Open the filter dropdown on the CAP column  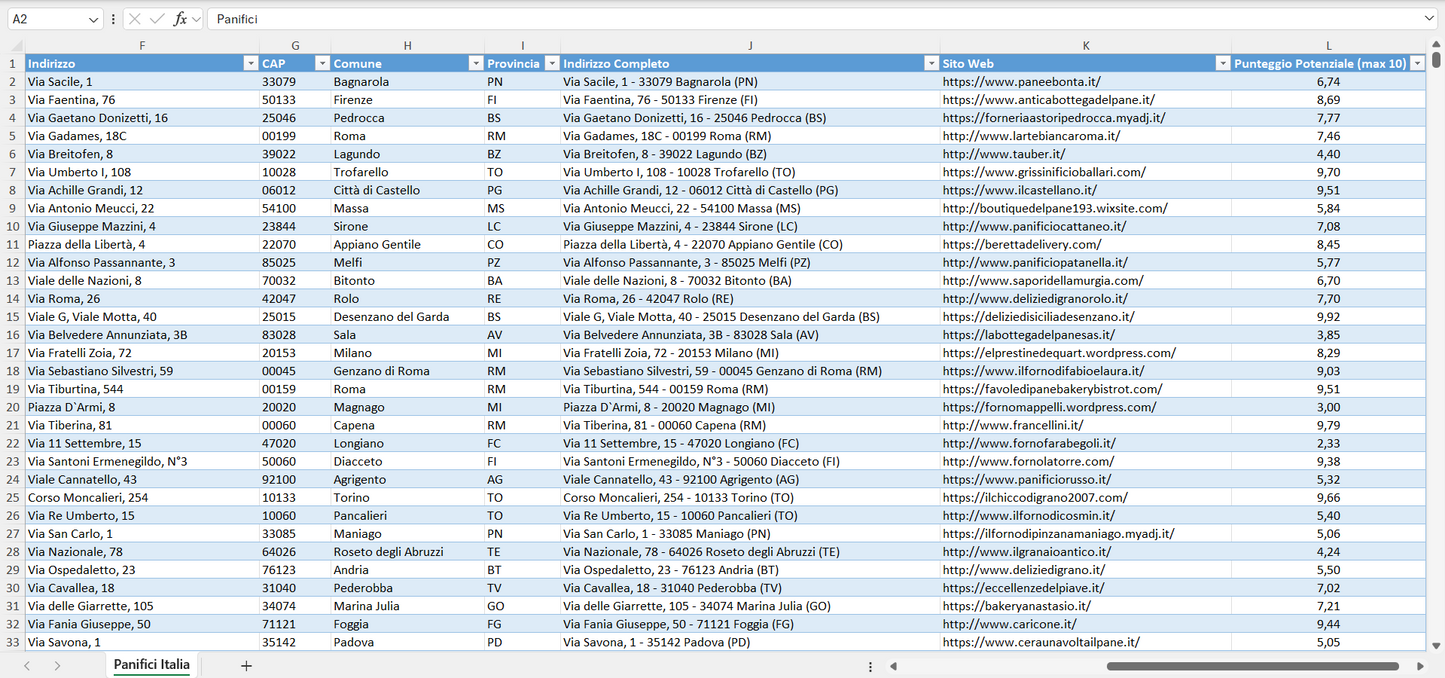tap(322, 63)
